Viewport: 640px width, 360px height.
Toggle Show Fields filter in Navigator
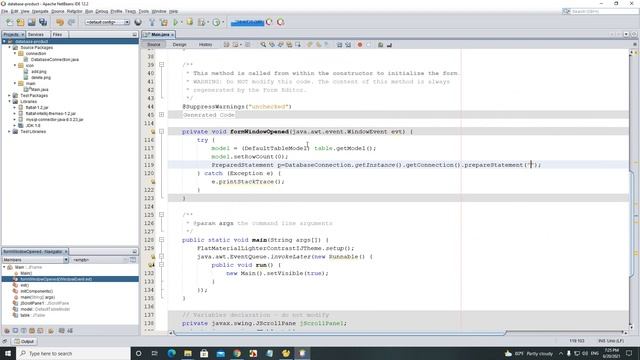15,331
